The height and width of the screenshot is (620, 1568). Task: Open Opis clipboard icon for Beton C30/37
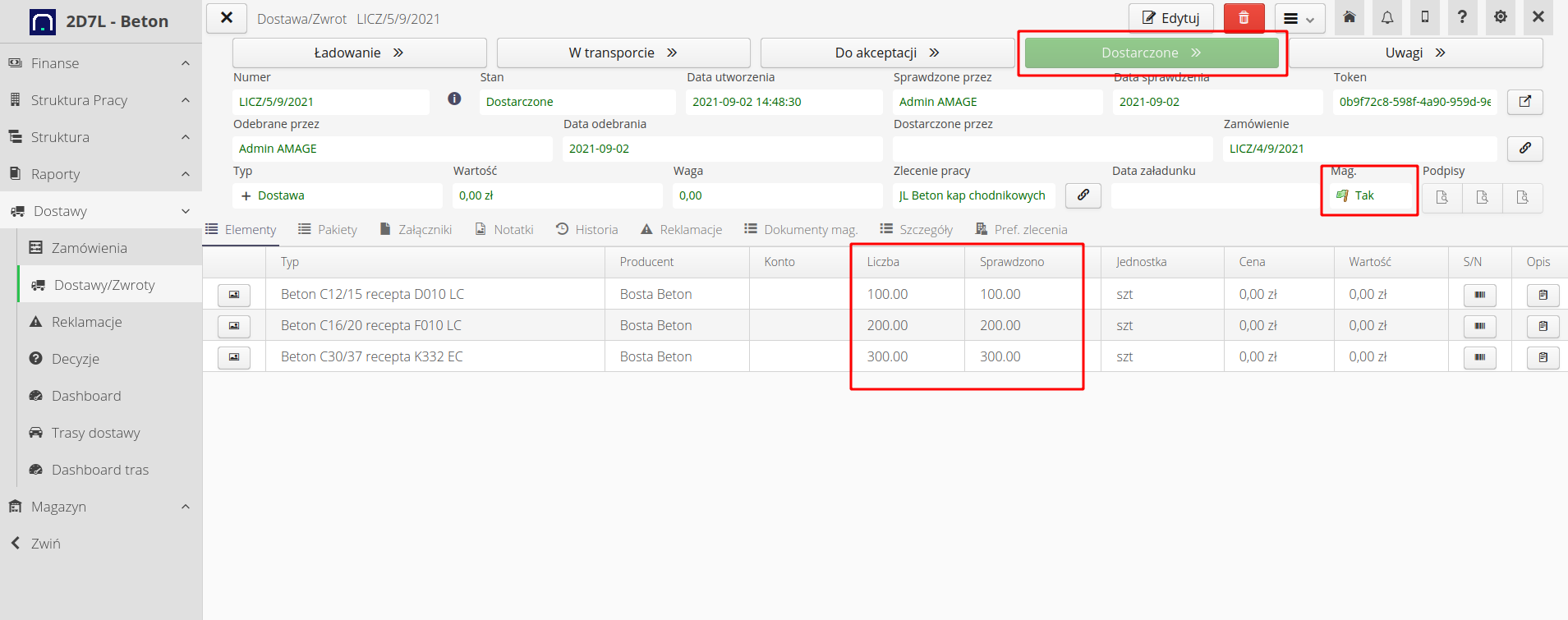click(1543, 357)
